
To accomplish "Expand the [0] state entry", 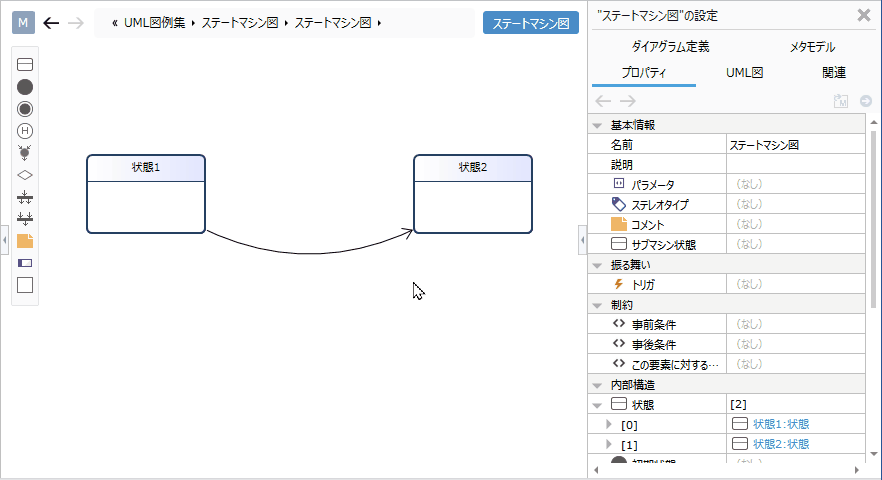I will pyautogui.click(x=609, y=424).
